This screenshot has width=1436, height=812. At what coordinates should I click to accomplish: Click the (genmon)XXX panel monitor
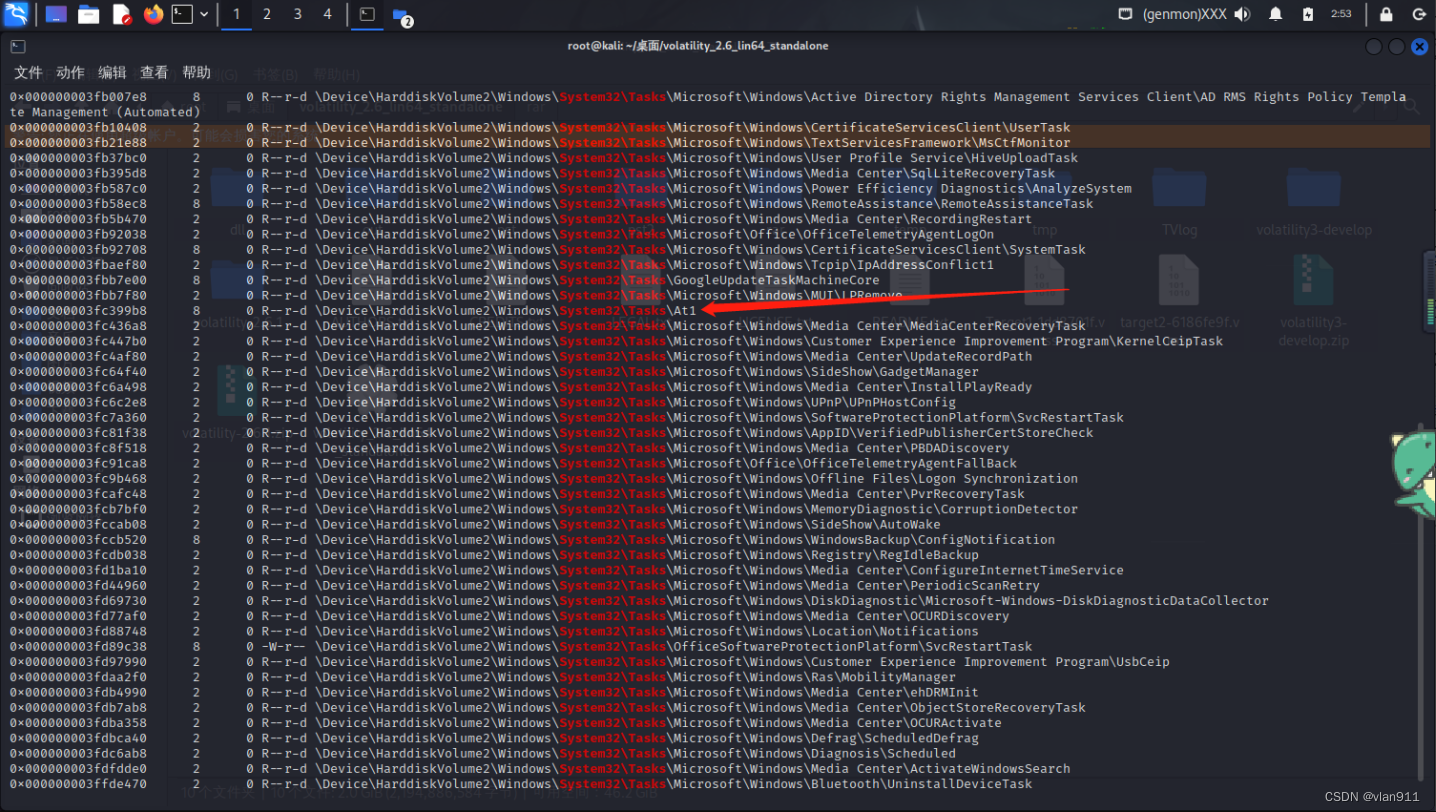pos(1185,14)
